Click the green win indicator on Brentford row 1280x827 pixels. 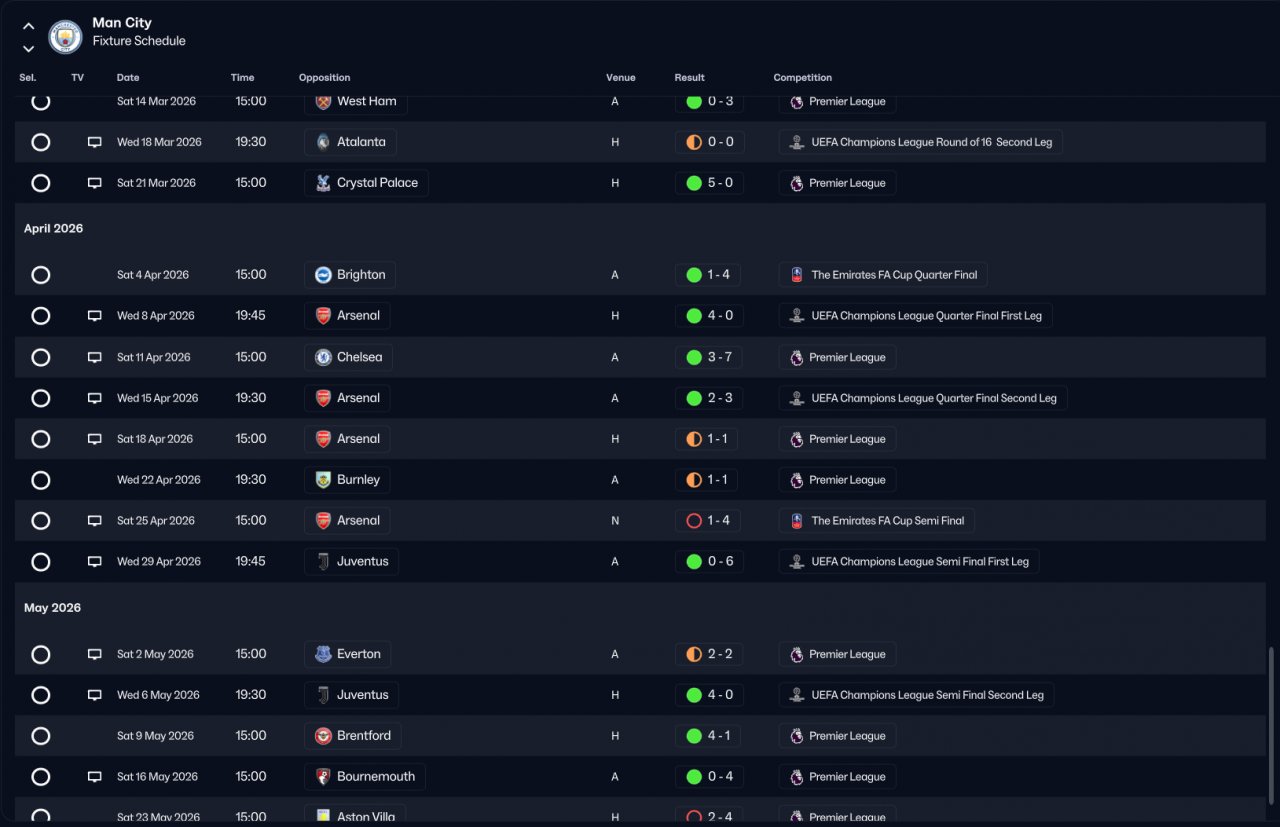[x=694, y=736]
